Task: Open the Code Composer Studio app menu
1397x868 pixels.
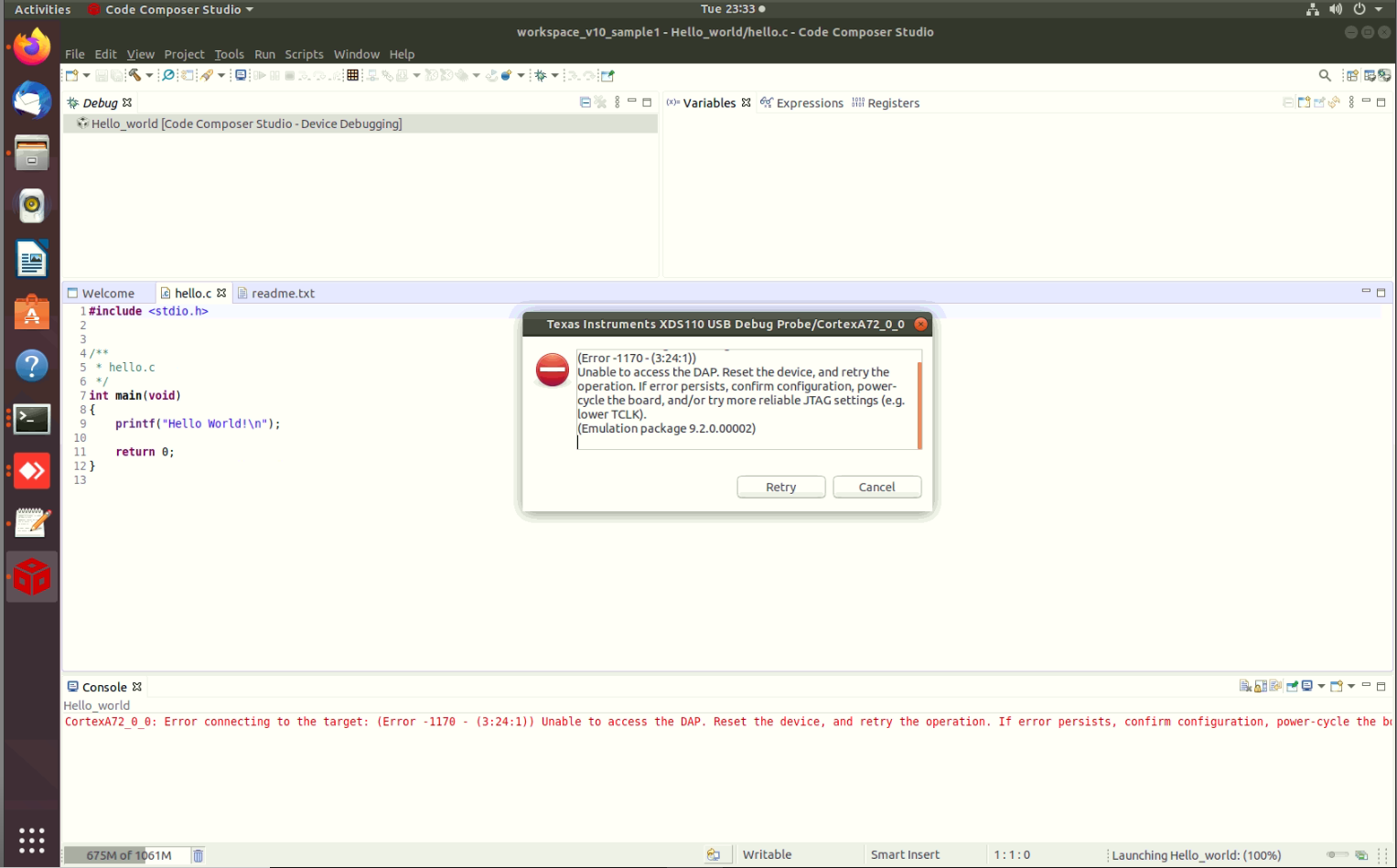Action: pos(172,9)
